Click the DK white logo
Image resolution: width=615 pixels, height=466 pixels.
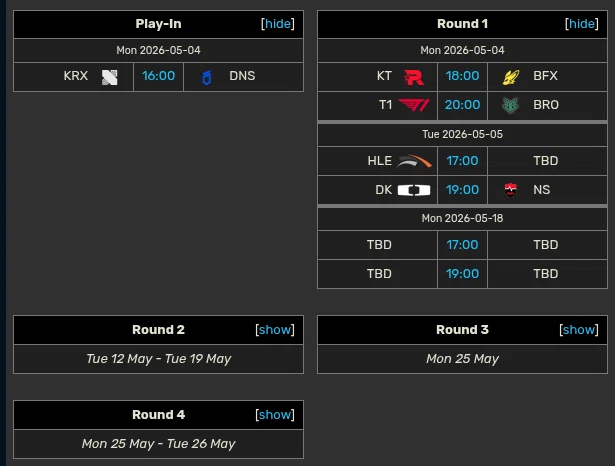pyautogui.click(x=414, y=190)
